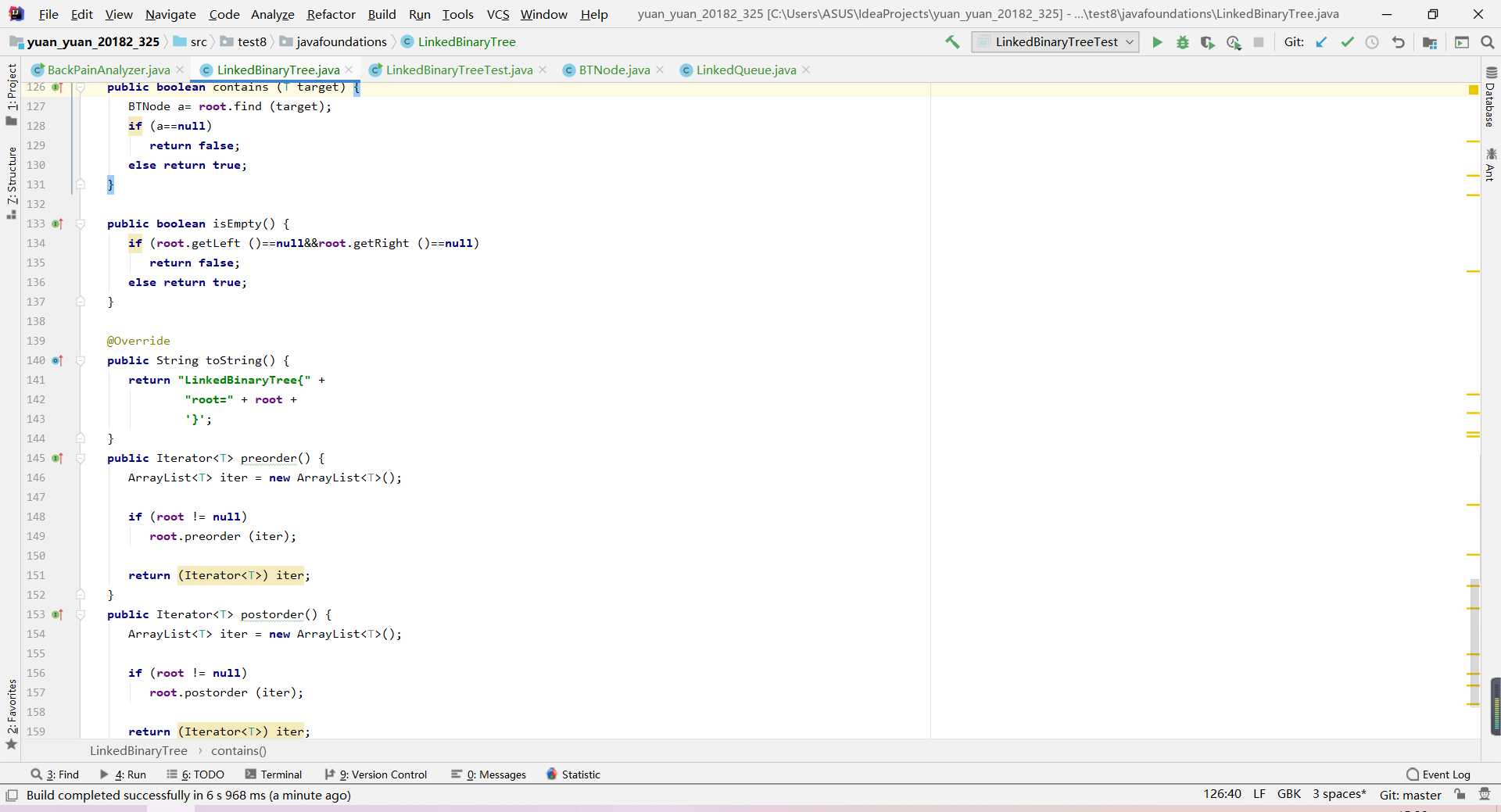Click javafoundations breadcrumb in navigation bar
The height and width of the screenshot is (812, 1501).
[x=342, y=42]
